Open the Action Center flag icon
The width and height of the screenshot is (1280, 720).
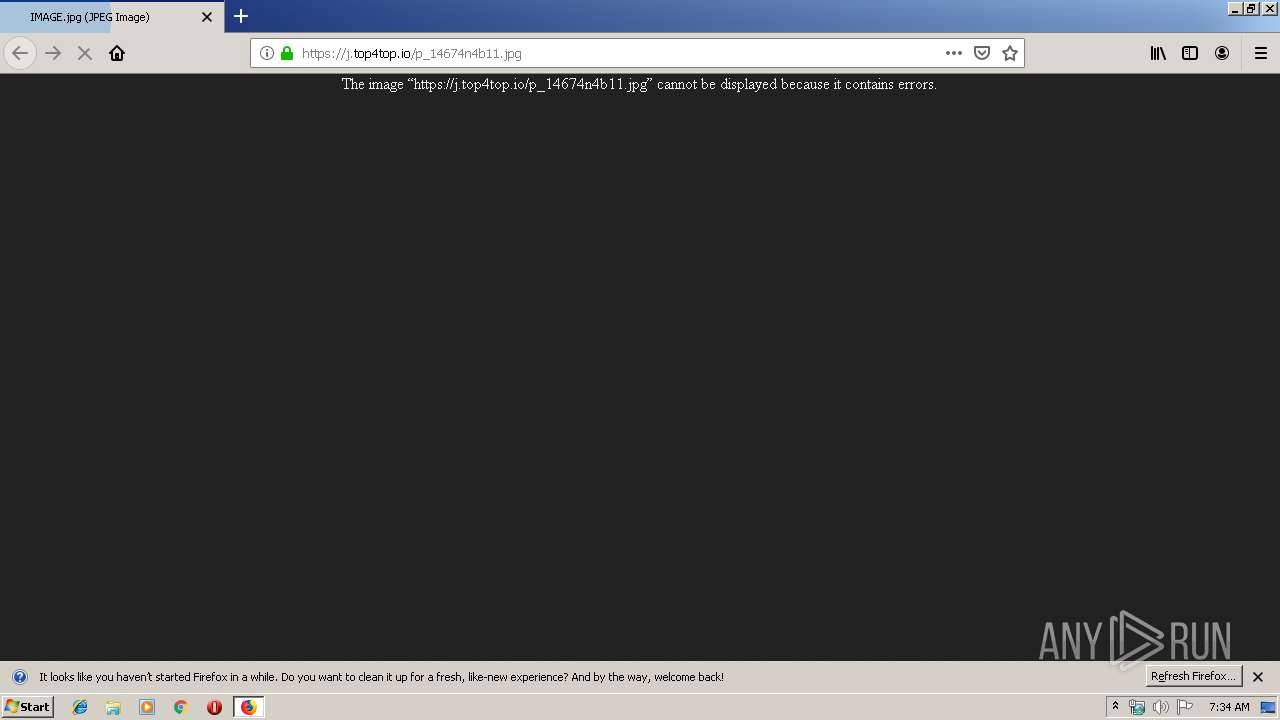pos(1185,707)
